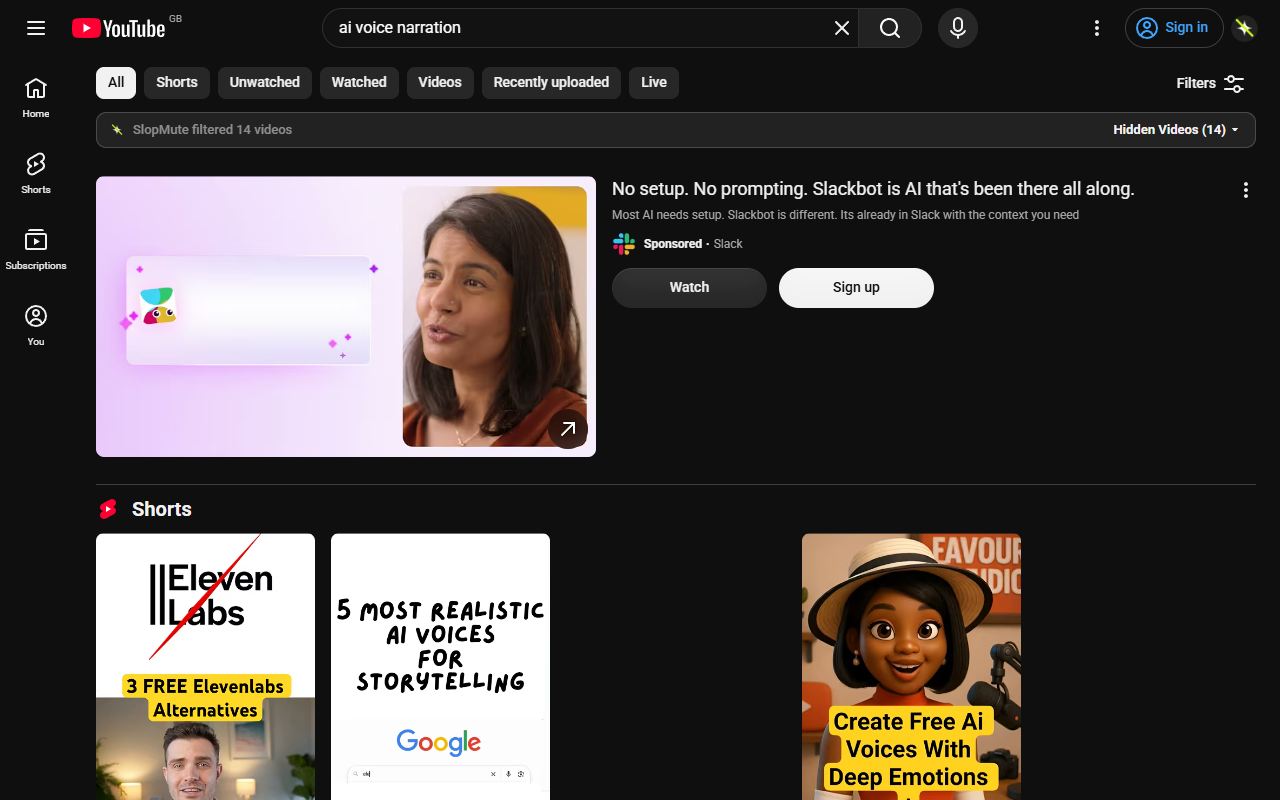Open the ad's three-dot options menu
Screen dimensions: 1280x800
coord(1246,190)
